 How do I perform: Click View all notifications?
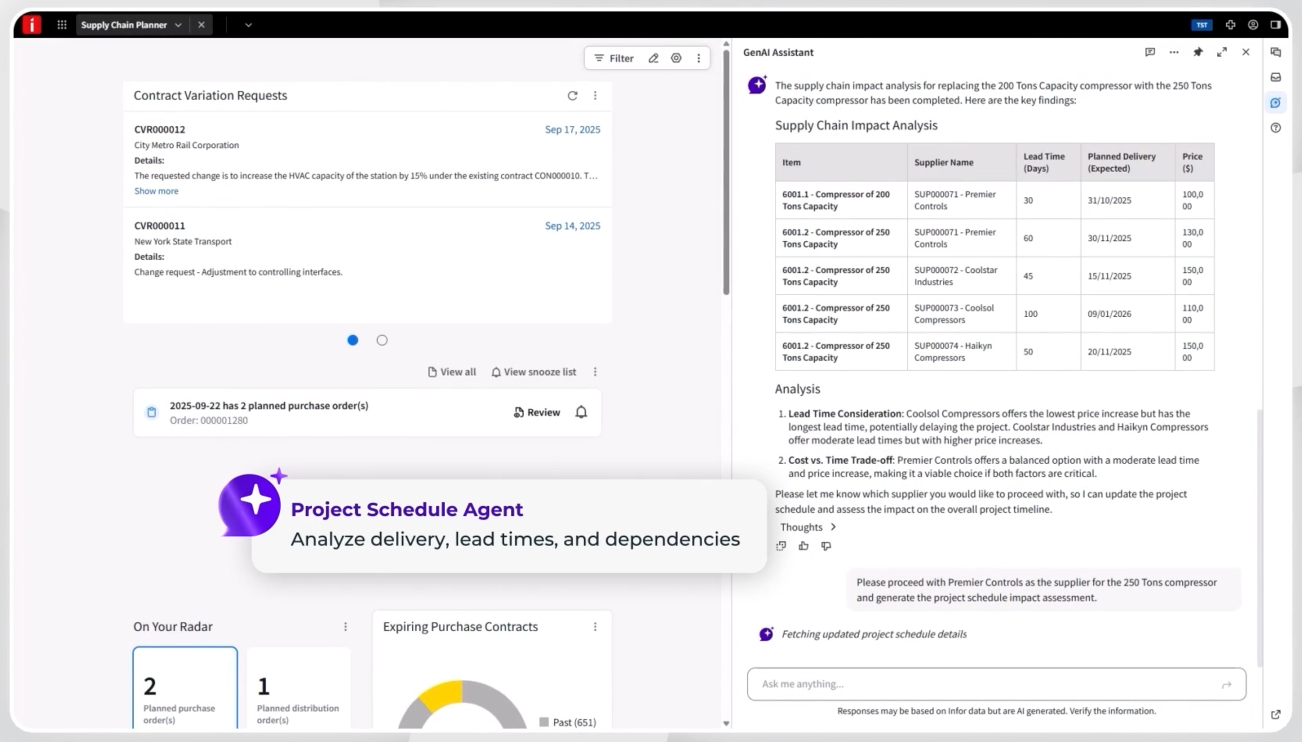pos(452,372)
